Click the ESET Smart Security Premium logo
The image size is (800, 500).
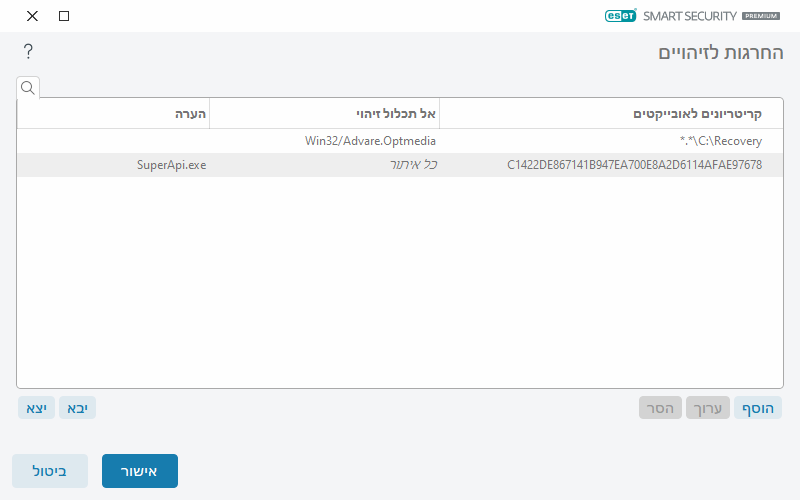[x=692, y=16]
